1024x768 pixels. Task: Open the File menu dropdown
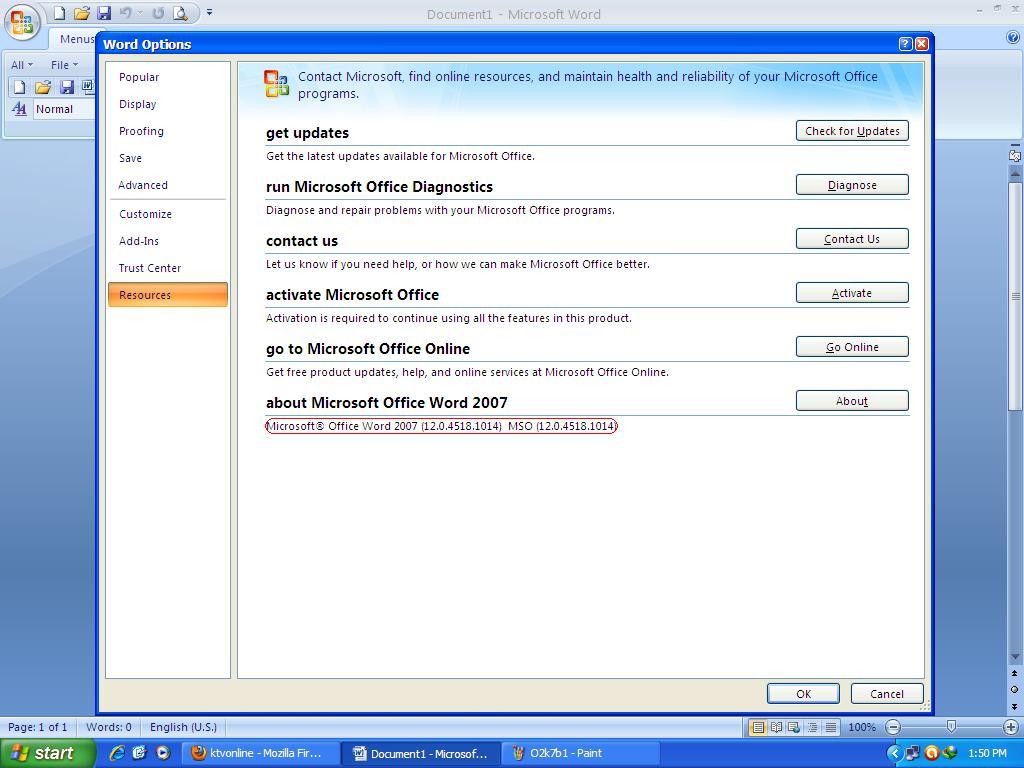click(64, 65)
